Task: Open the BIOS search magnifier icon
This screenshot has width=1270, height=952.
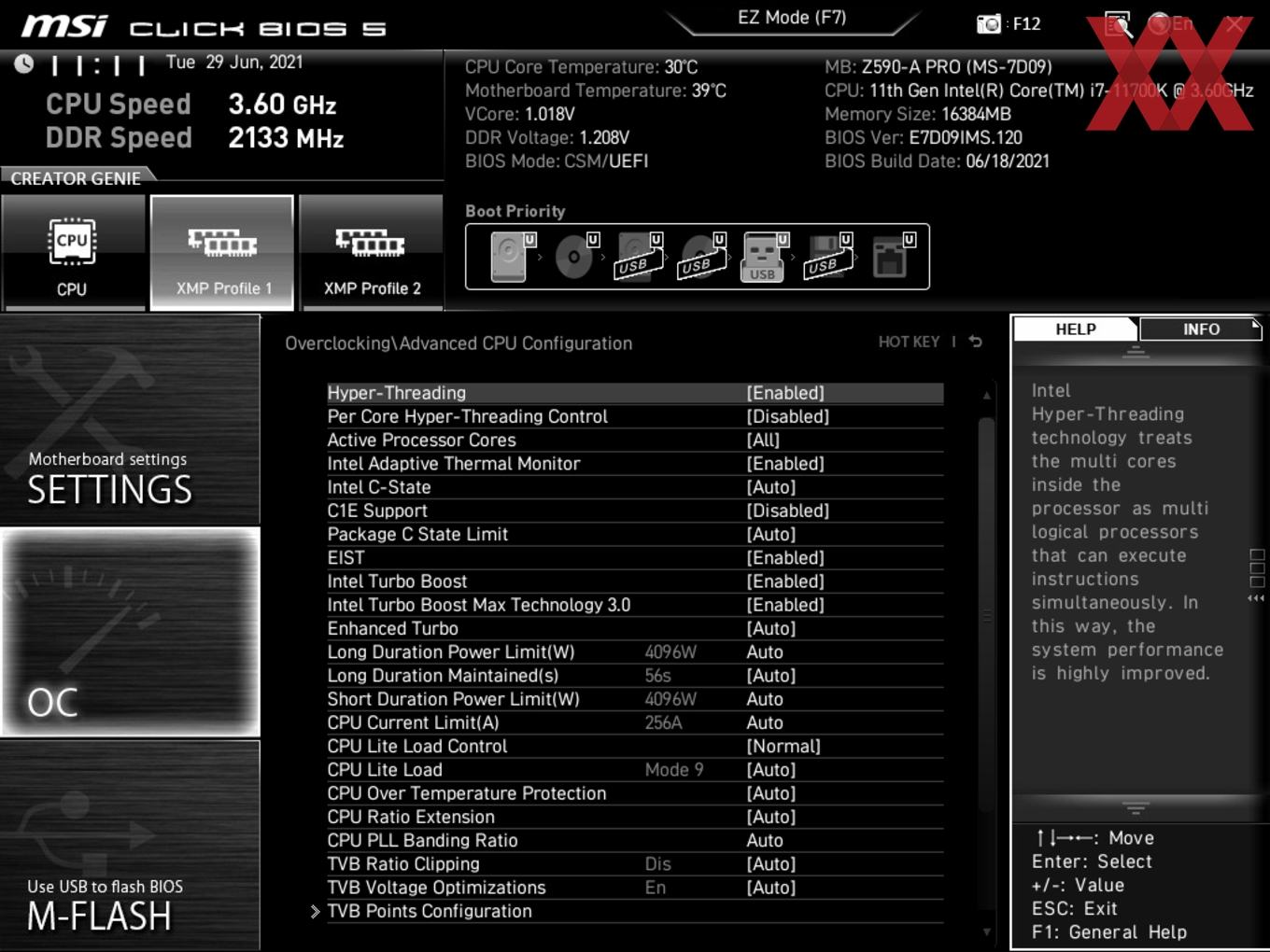Action: click(x=1117, y=23)
